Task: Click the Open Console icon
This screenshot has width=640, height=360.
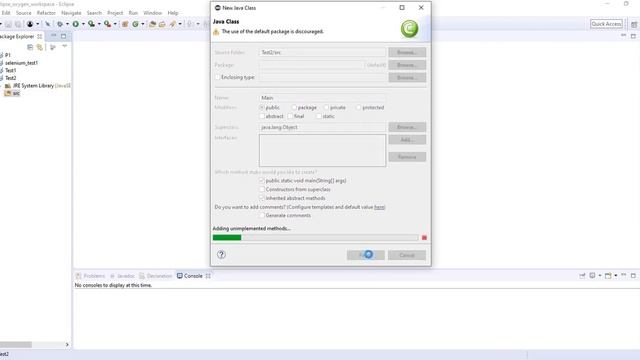Action: 608,276
